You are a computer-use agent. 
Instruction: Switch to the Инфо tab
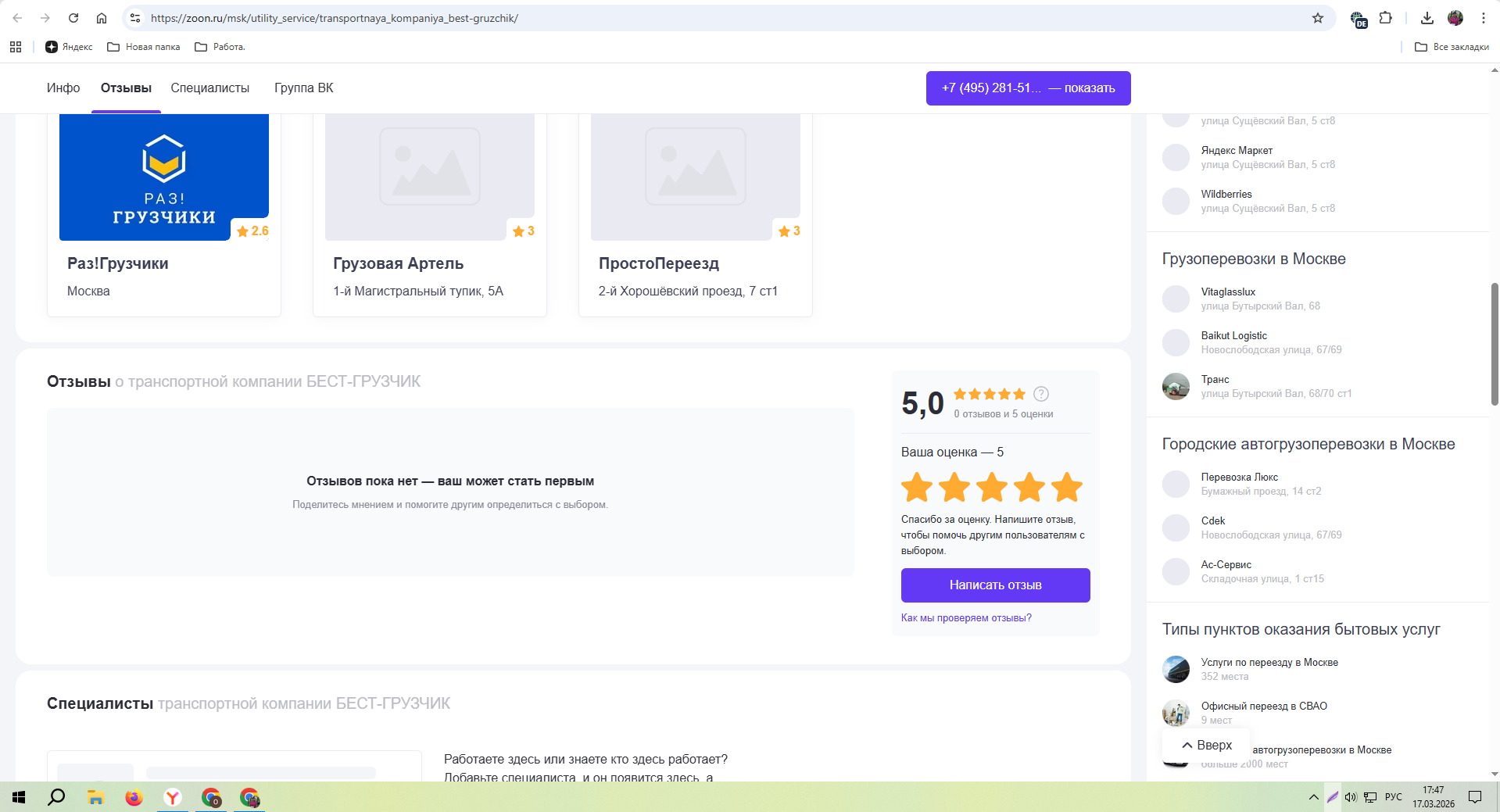tap(63, 88)
